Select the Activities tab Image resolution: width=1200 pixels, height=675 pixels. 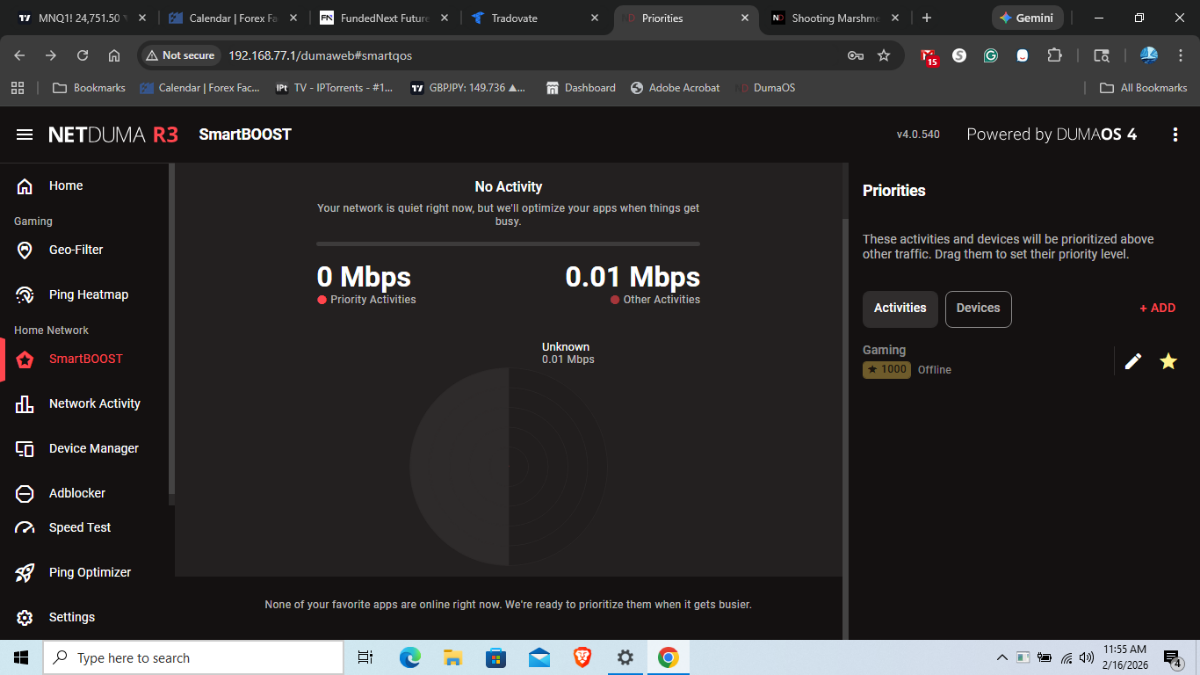pyautogui.click(x=899, y=309)
